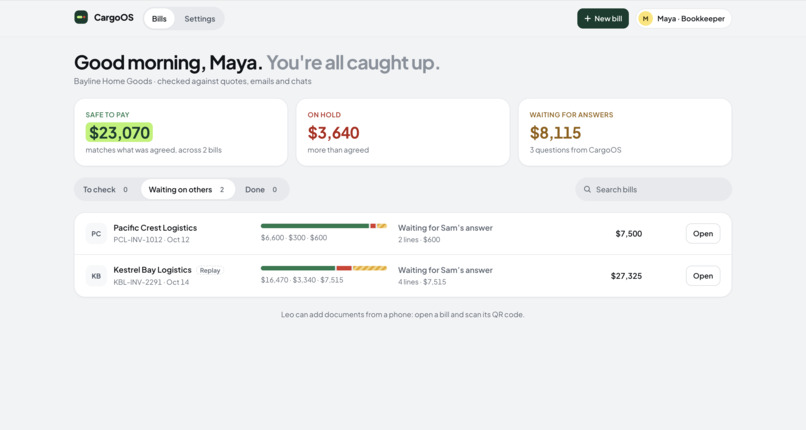Image resolution: width=806 pixels, height=430 pixels.
Task: Click the Safe to pay $23,070 card
Action: pyautogui.click(x=181, y=133)
